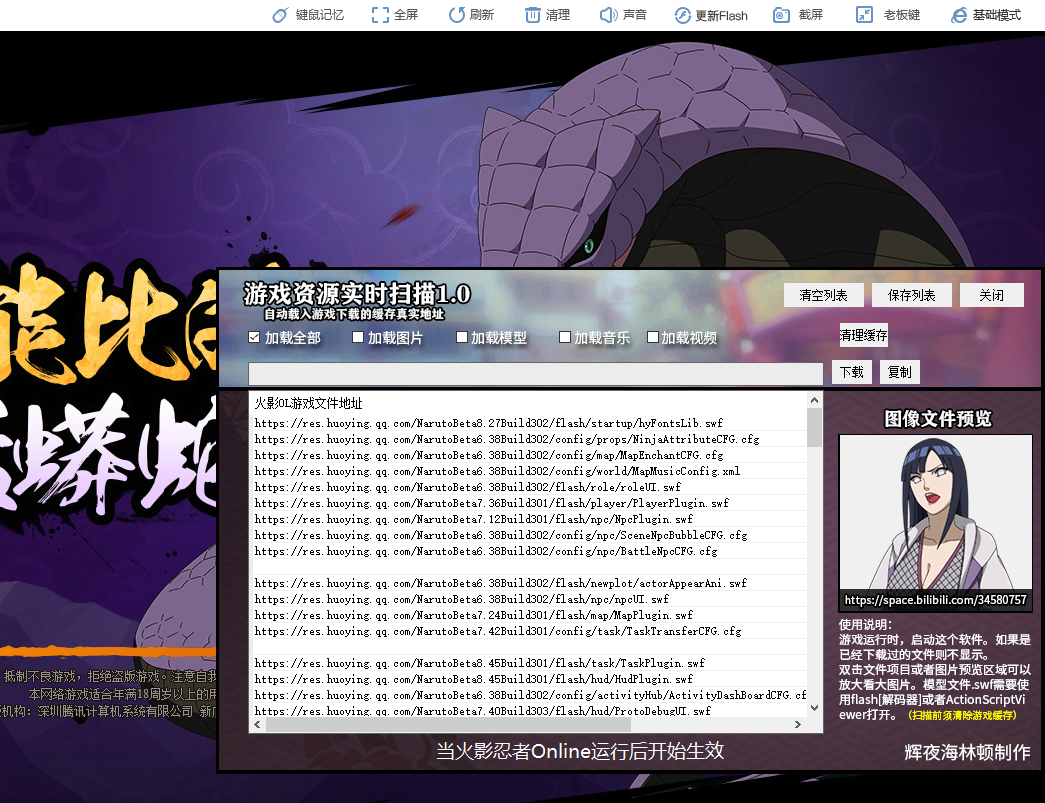
Task: Select the TaskTransferCFG.cfg URL row
Action: pyautogui.click(x=529, y=631)
